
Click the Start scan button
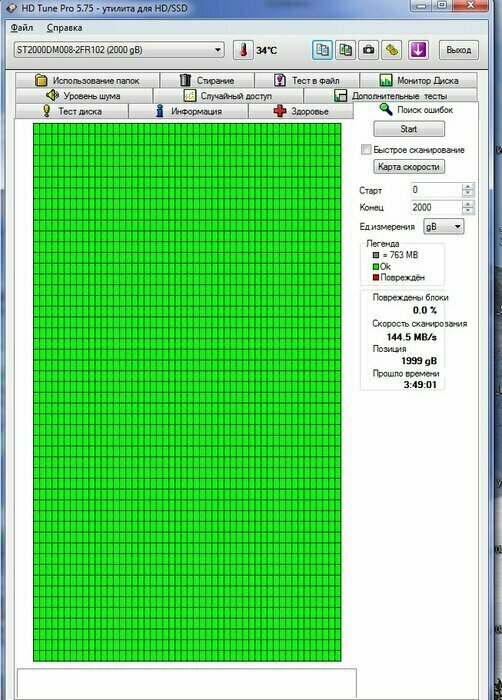click(409, 129)
